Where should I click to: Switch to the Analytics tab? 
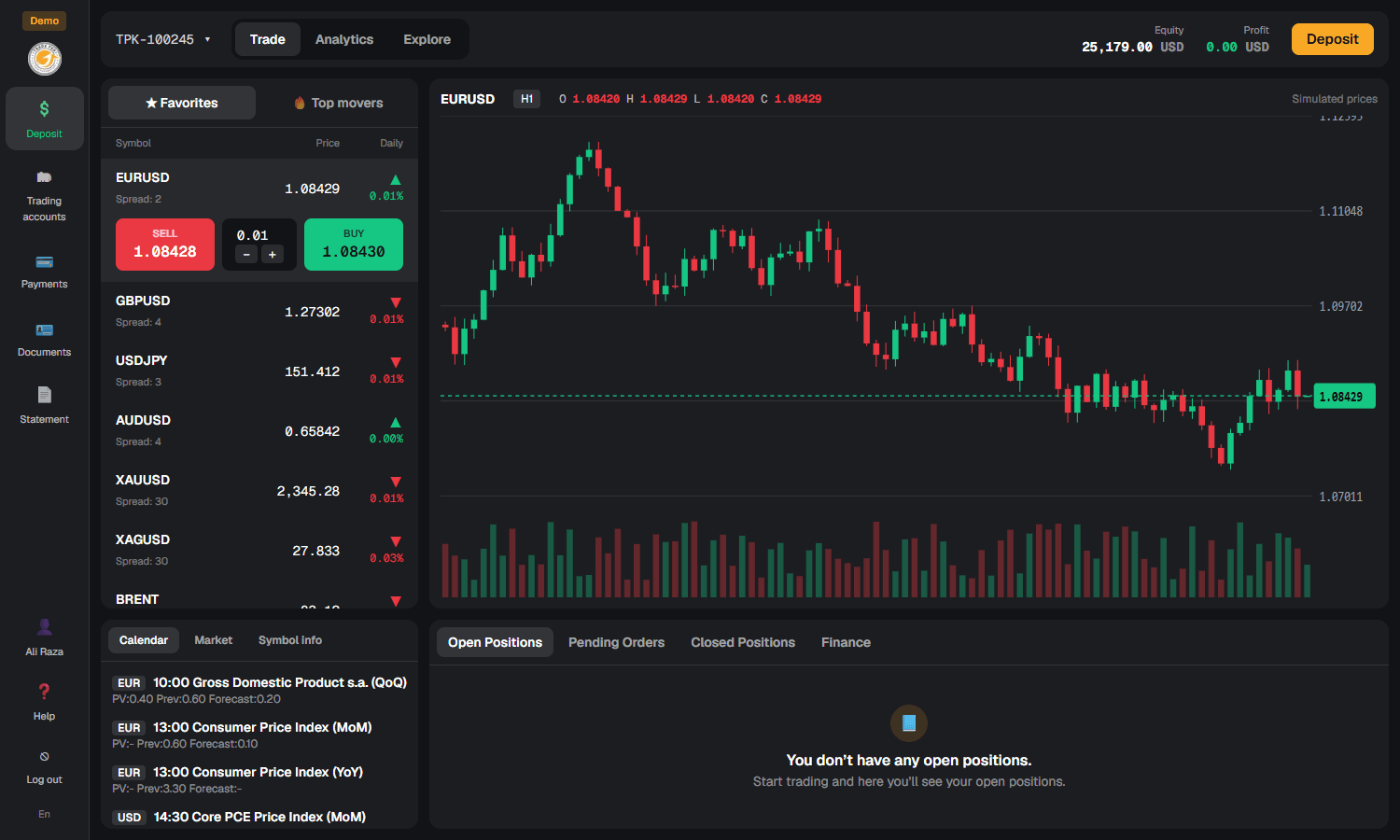click(344, 39)
